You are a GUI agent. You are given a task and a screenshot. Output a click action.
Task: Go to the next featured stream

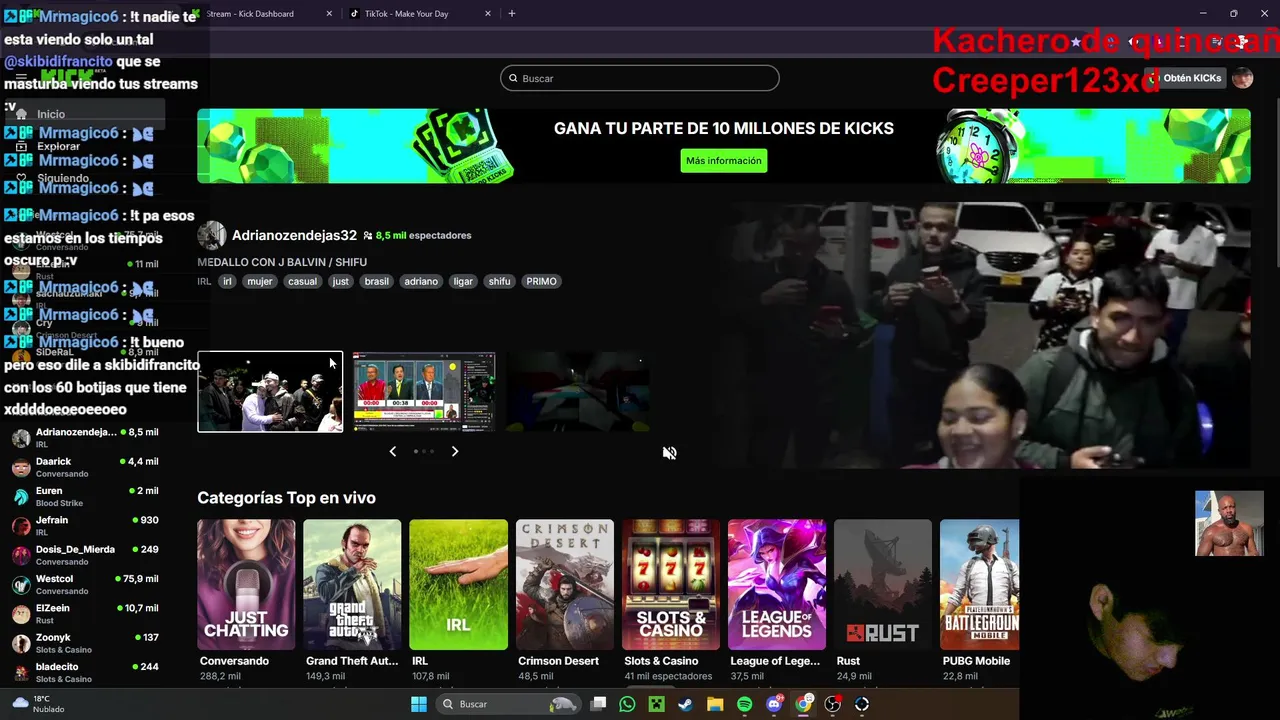[455, 452]
